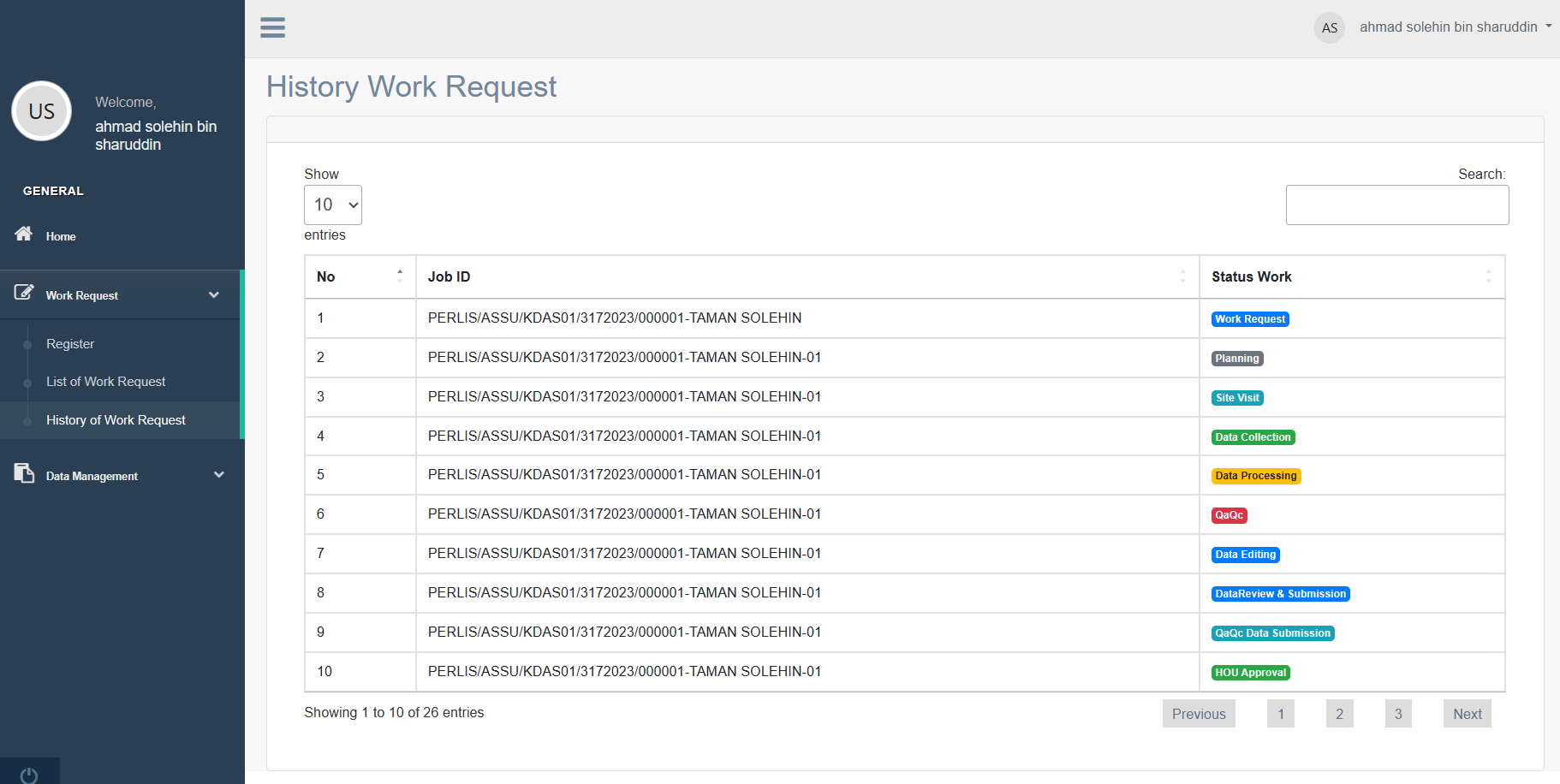1560x784 pixels.
Task: Expand the Data Management chevron
Action: [x=218, y=475]
